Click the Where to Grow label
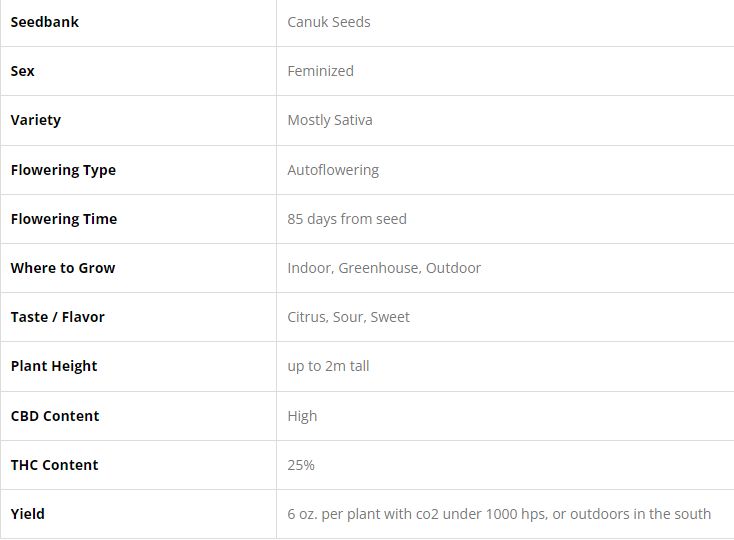Viewport: 734px width, 540px height. point(62,268)
